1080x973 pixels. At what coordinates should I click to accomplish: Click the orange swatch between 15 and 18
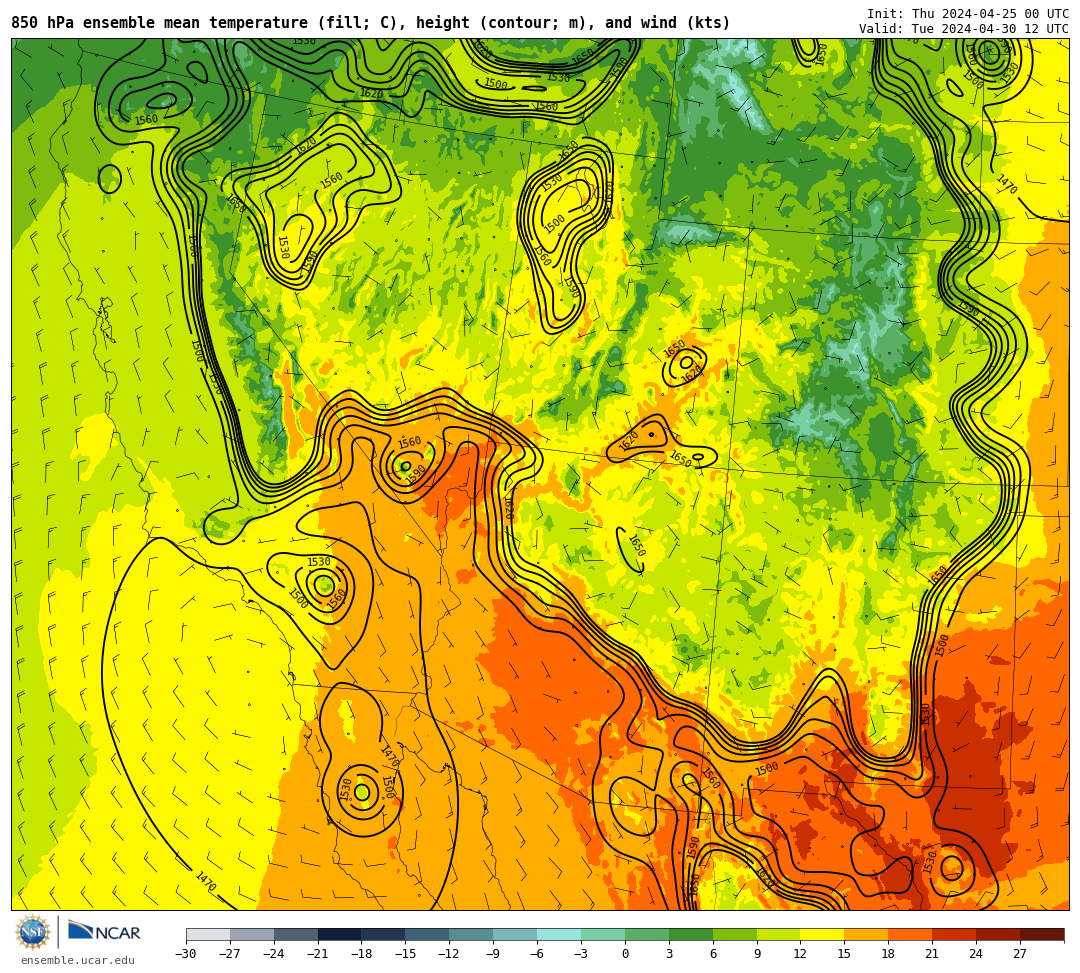(866, 934)
